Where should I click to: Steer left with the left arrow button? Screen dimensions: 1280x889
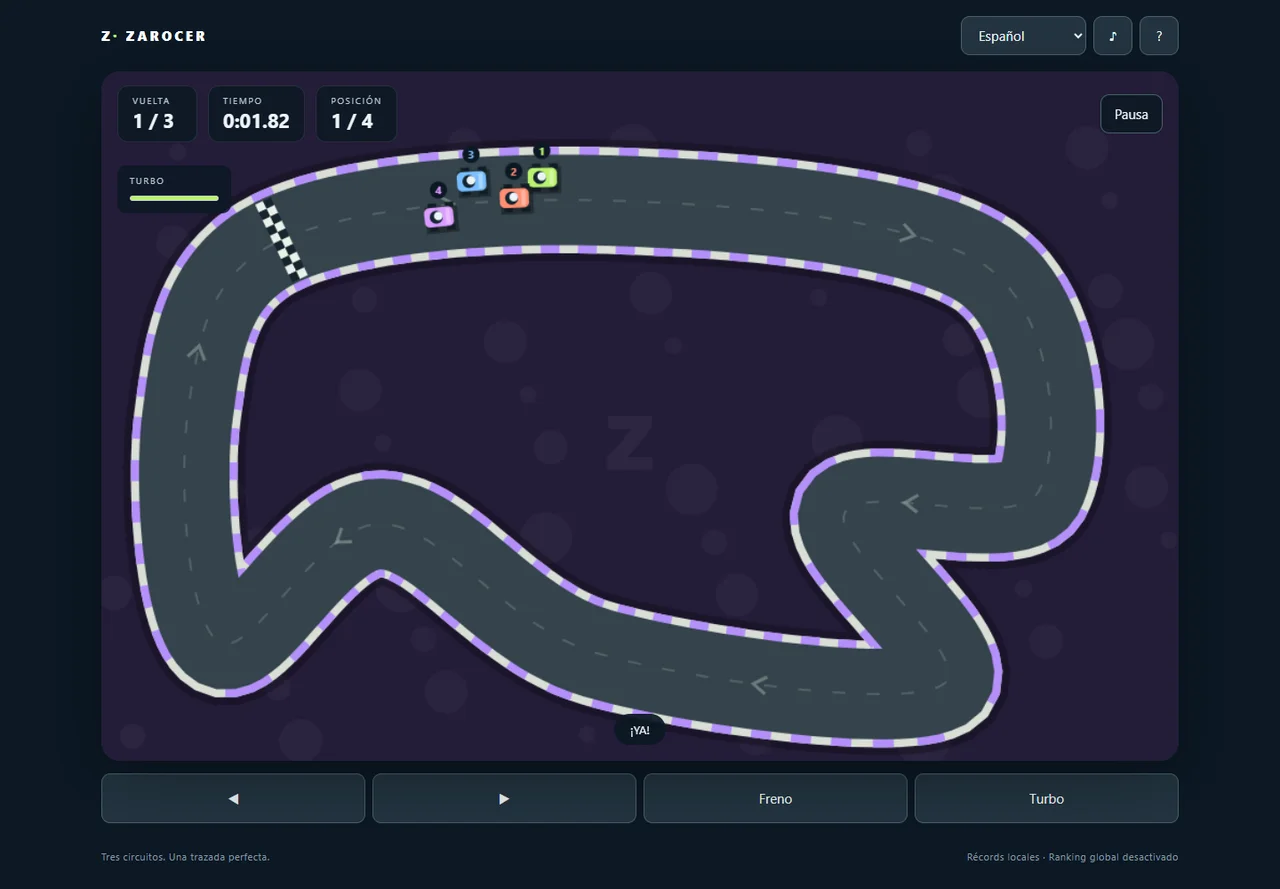pos(233,799)
